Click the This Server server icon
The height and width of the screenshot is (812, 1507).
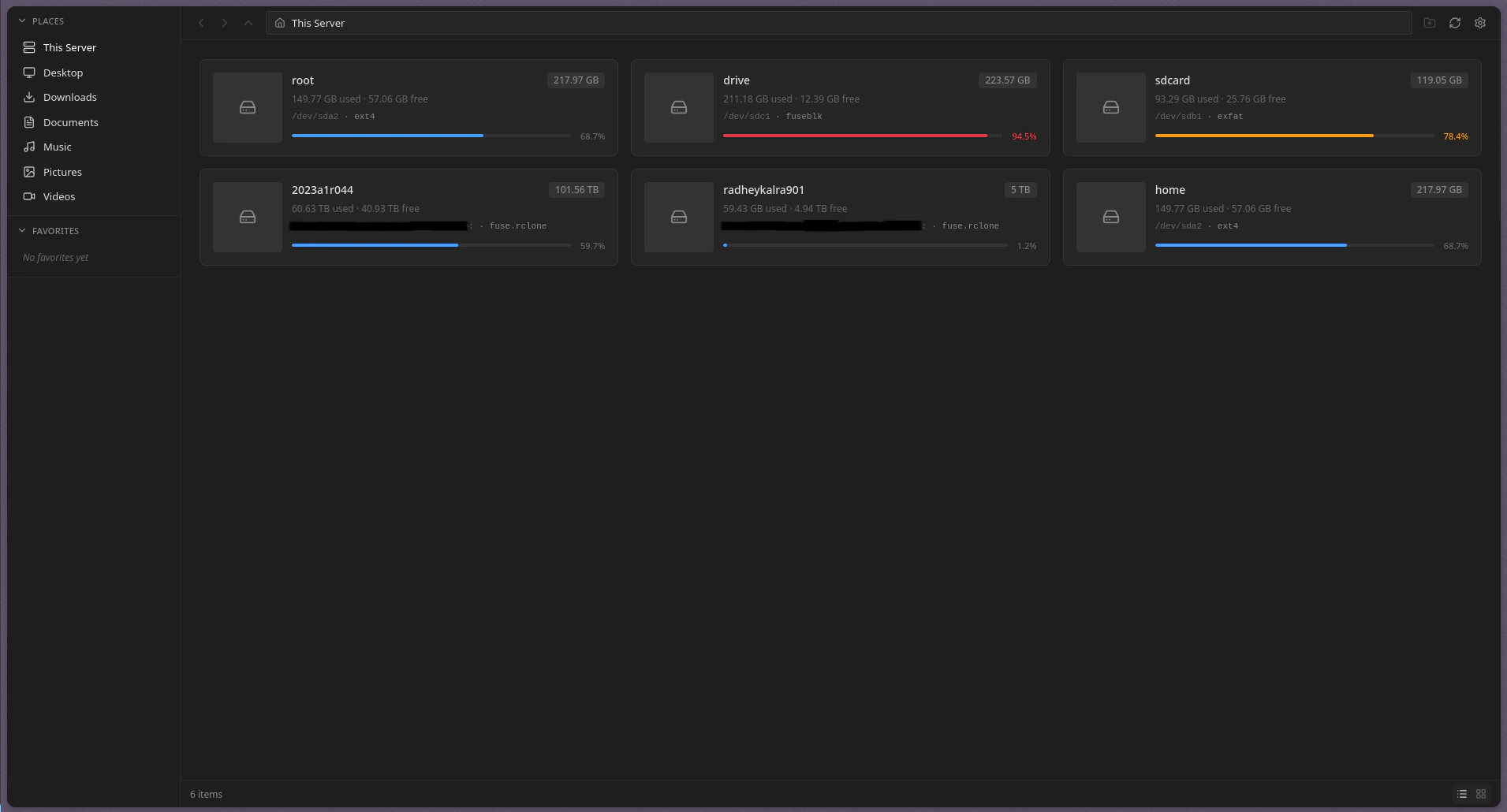point(29,47)
